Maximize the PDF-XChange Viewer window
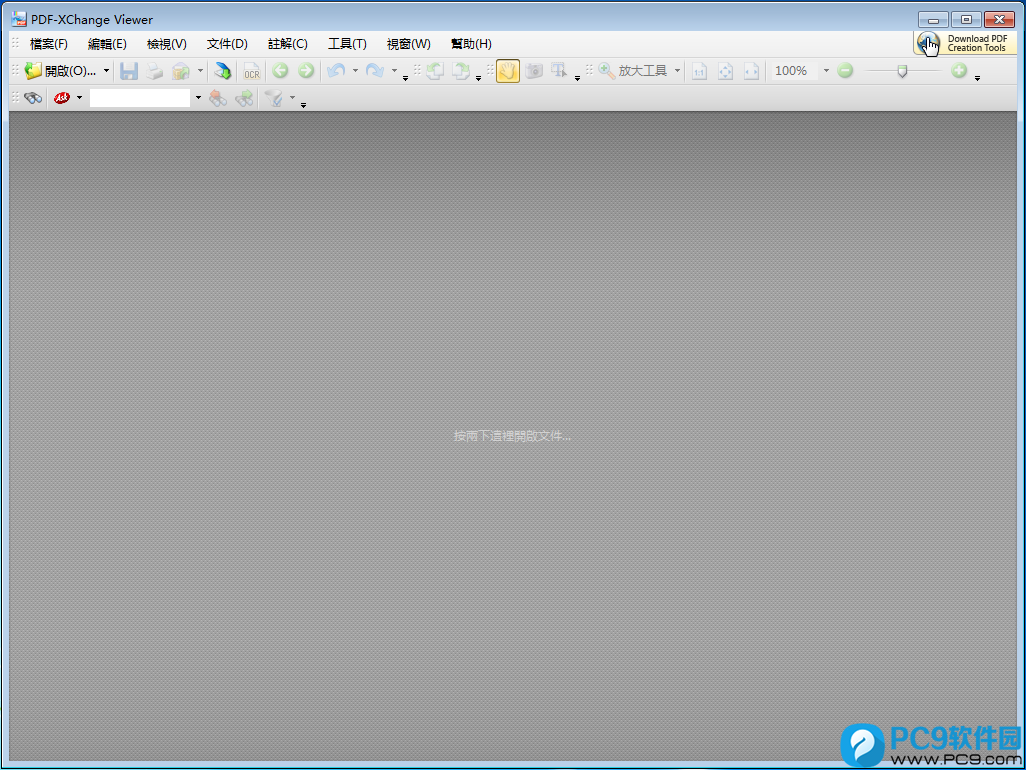1026x770 pixels. coord(966,20)
